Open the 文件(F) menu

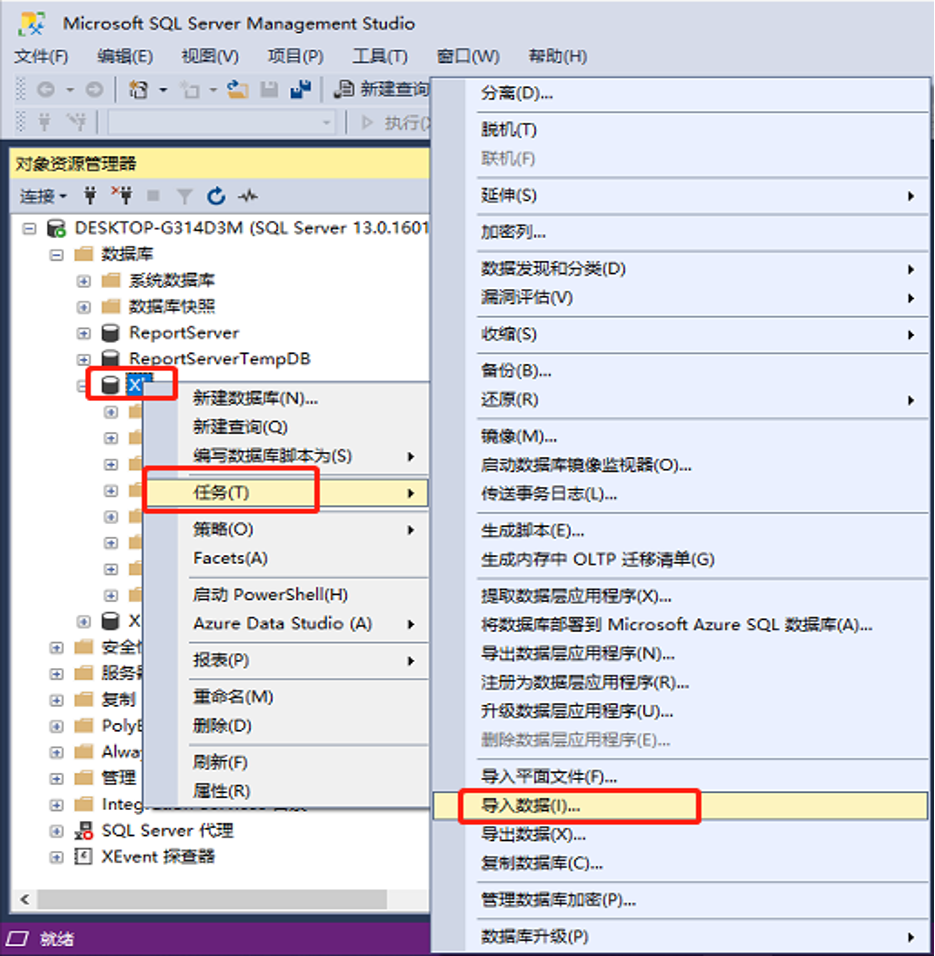pos(41,56)
